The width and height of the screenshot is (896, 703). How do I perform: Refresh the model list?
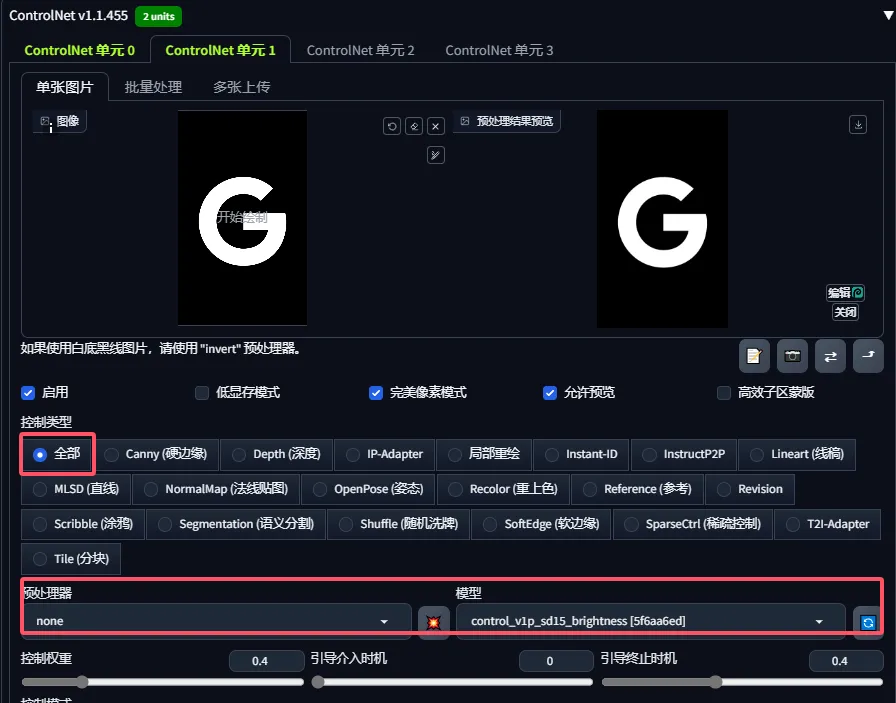click(868, 622)
